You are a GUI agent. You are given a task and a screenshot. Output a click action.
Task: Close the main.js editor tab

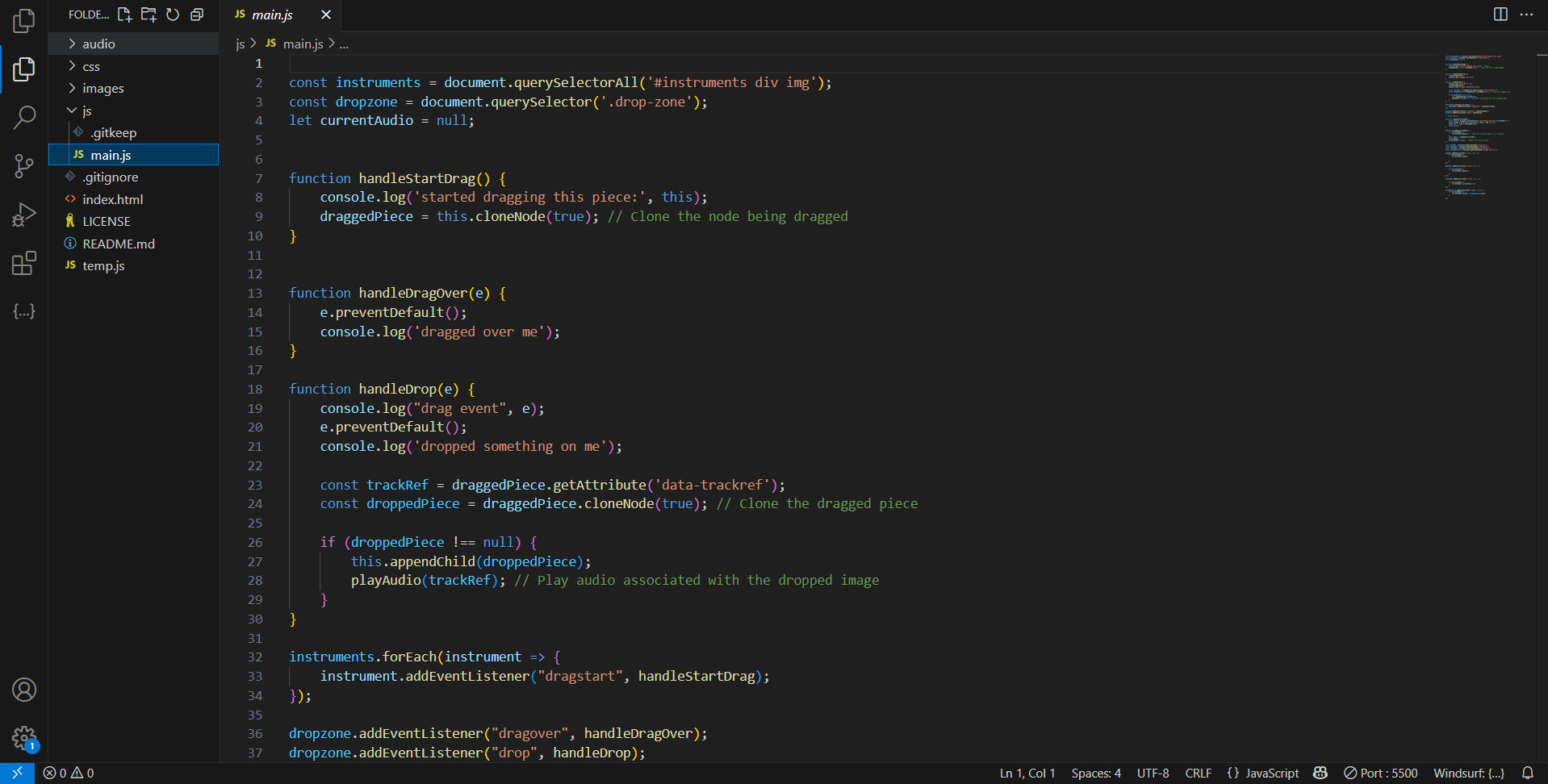click(326, 15)
